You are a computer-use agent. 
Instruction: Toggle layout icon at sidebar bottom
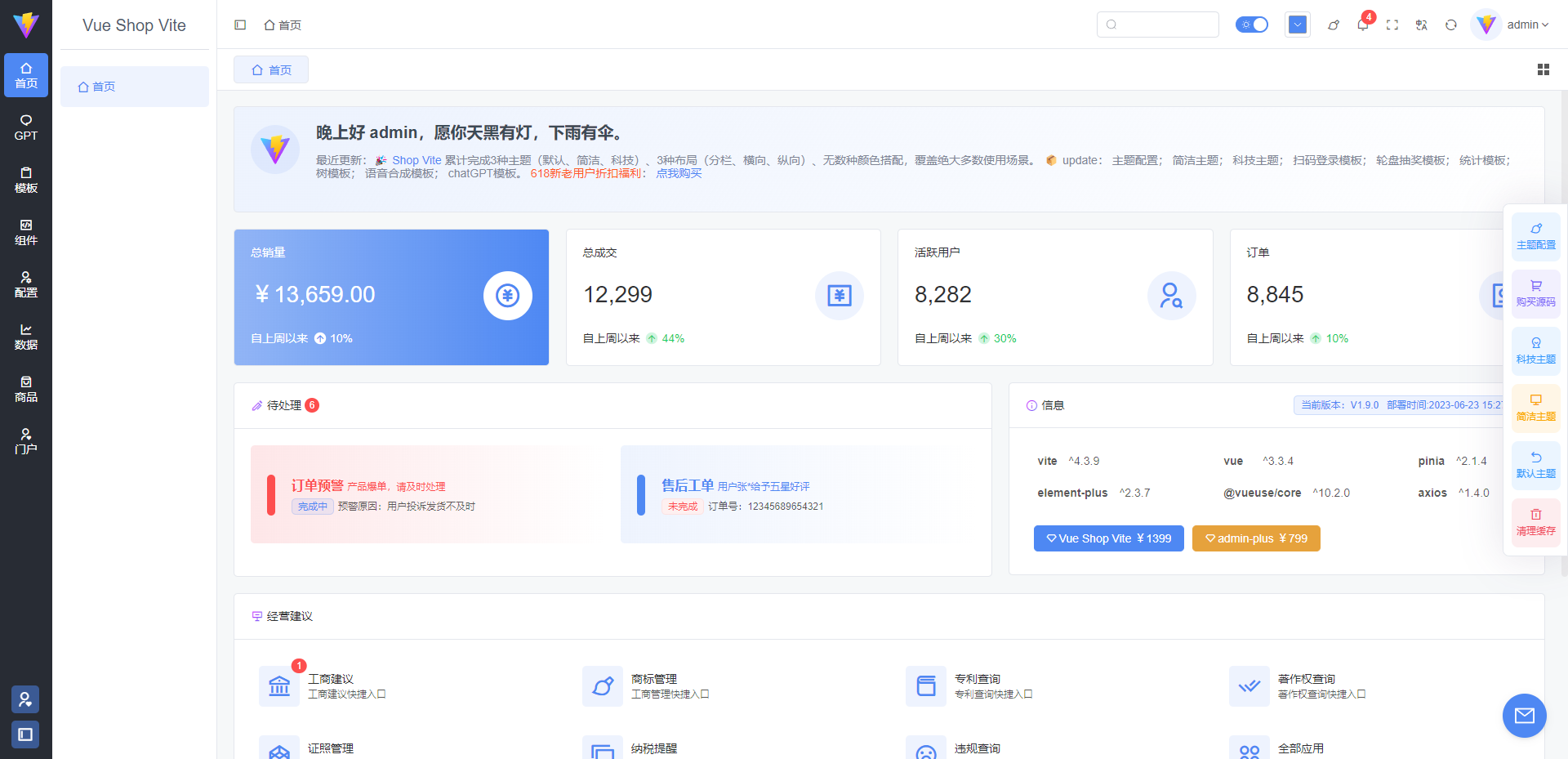tap(25, 734)
